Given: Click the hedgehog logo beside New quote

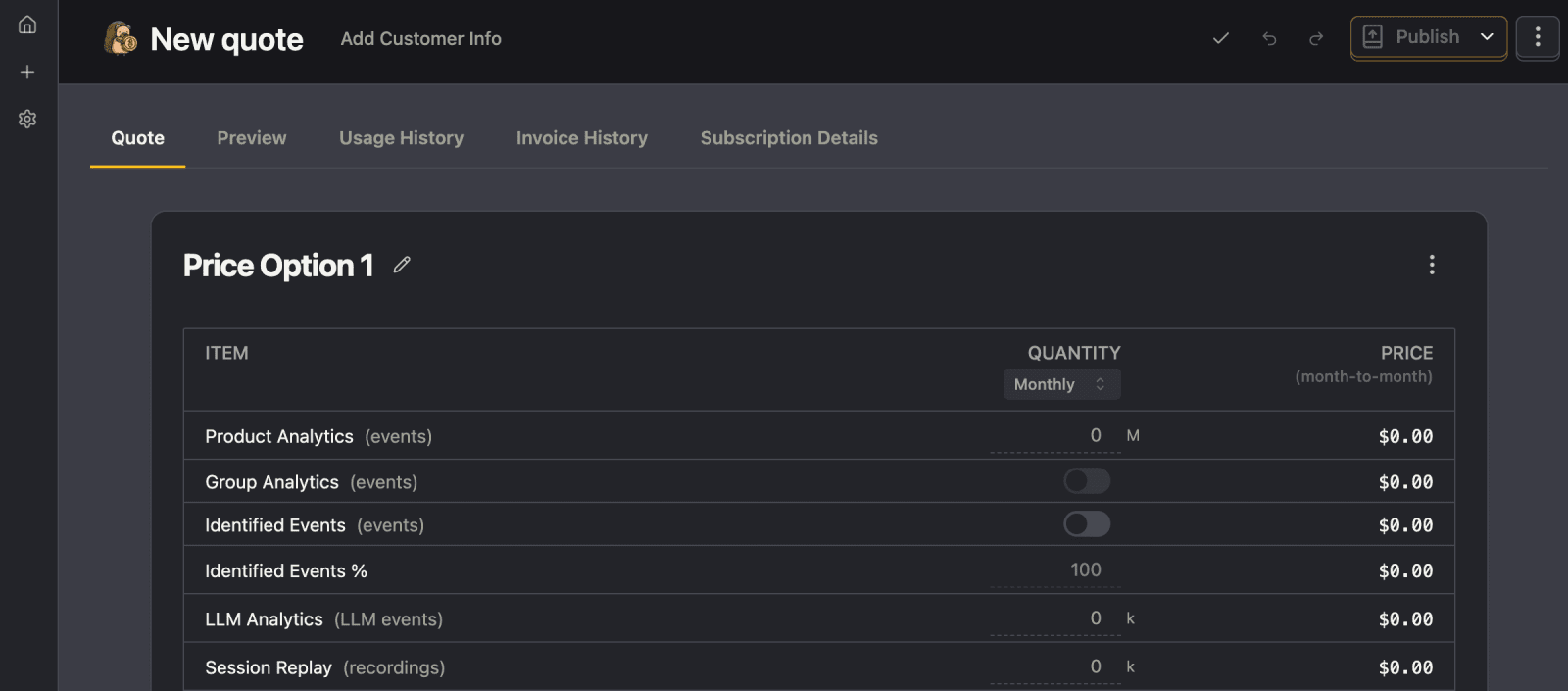Looking at the screenshot, I should [x=122, y=39].
